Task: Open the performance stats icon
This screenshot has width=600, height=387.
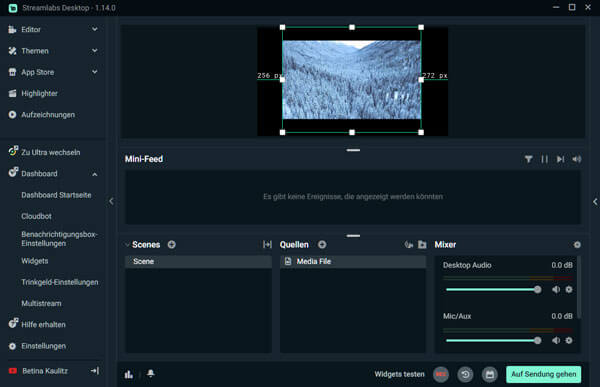Action: (x=129, y=374)
